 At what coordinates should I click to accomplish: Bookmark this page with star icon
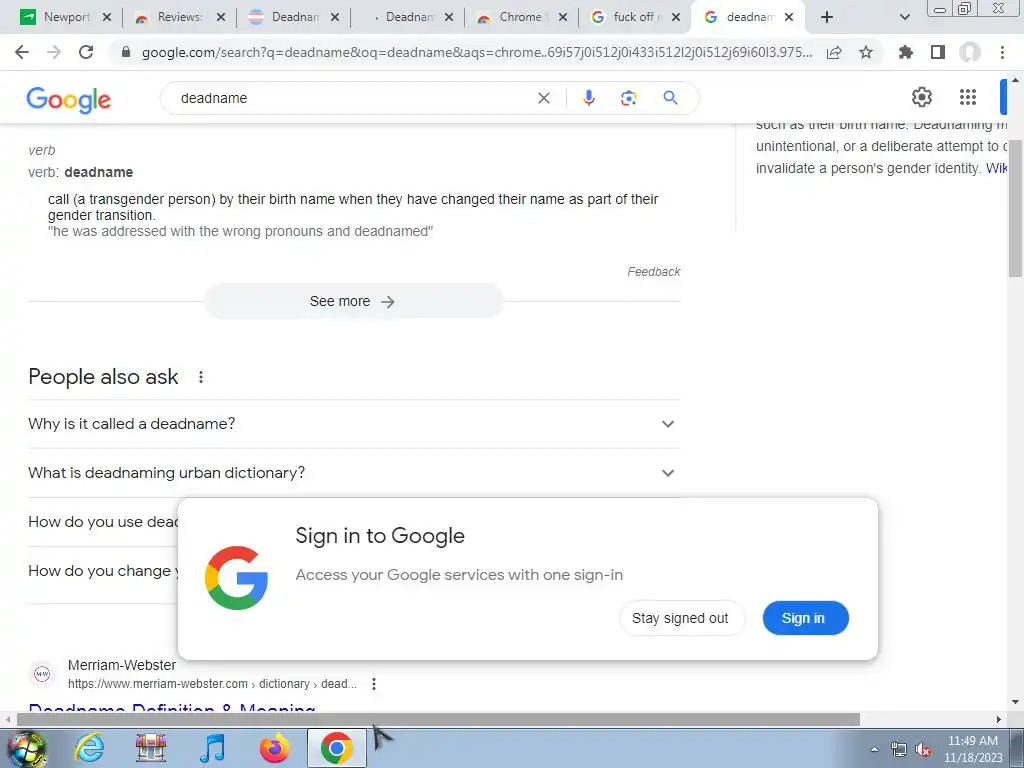pos(866,52)
